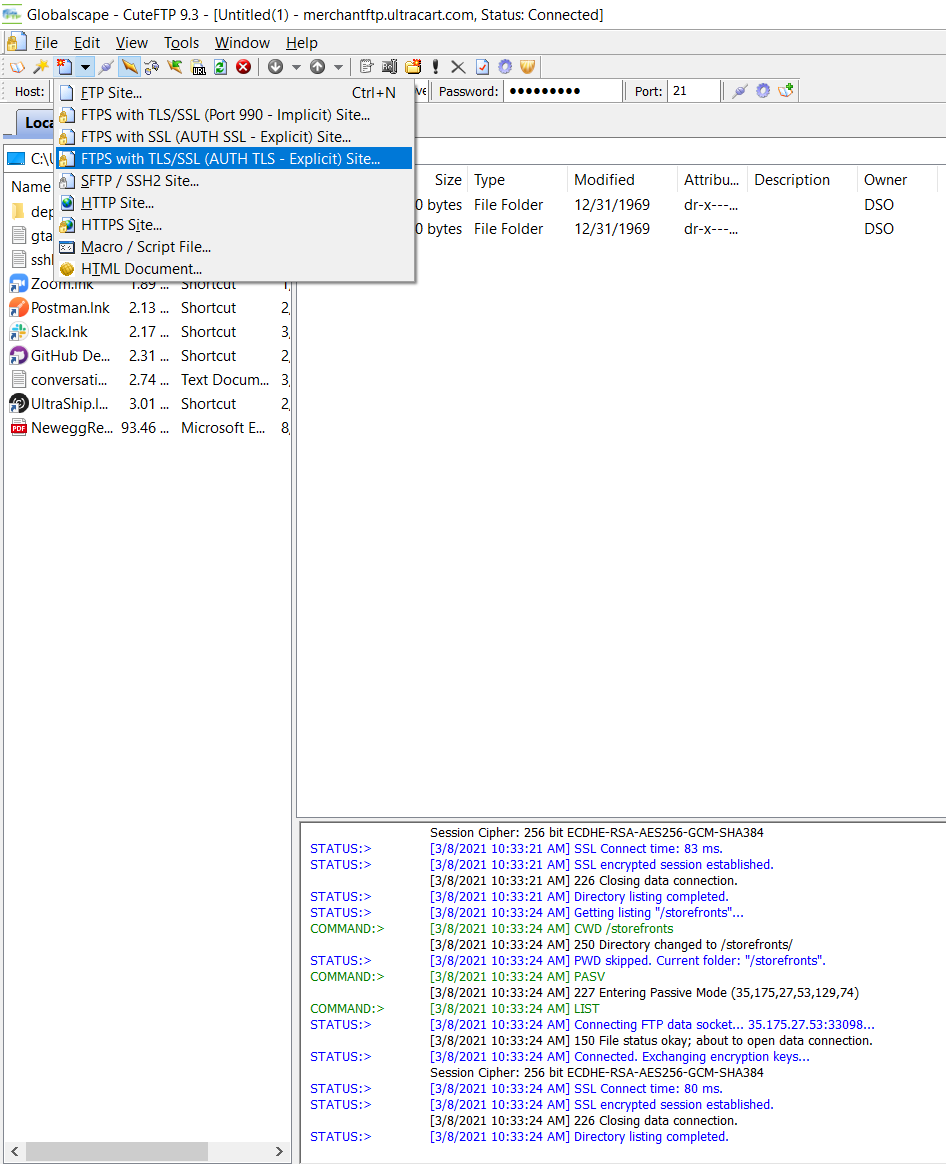Click the green arrow transfer icon
The width and height of the screenshot is (946, 1164).
coord(174,67)
